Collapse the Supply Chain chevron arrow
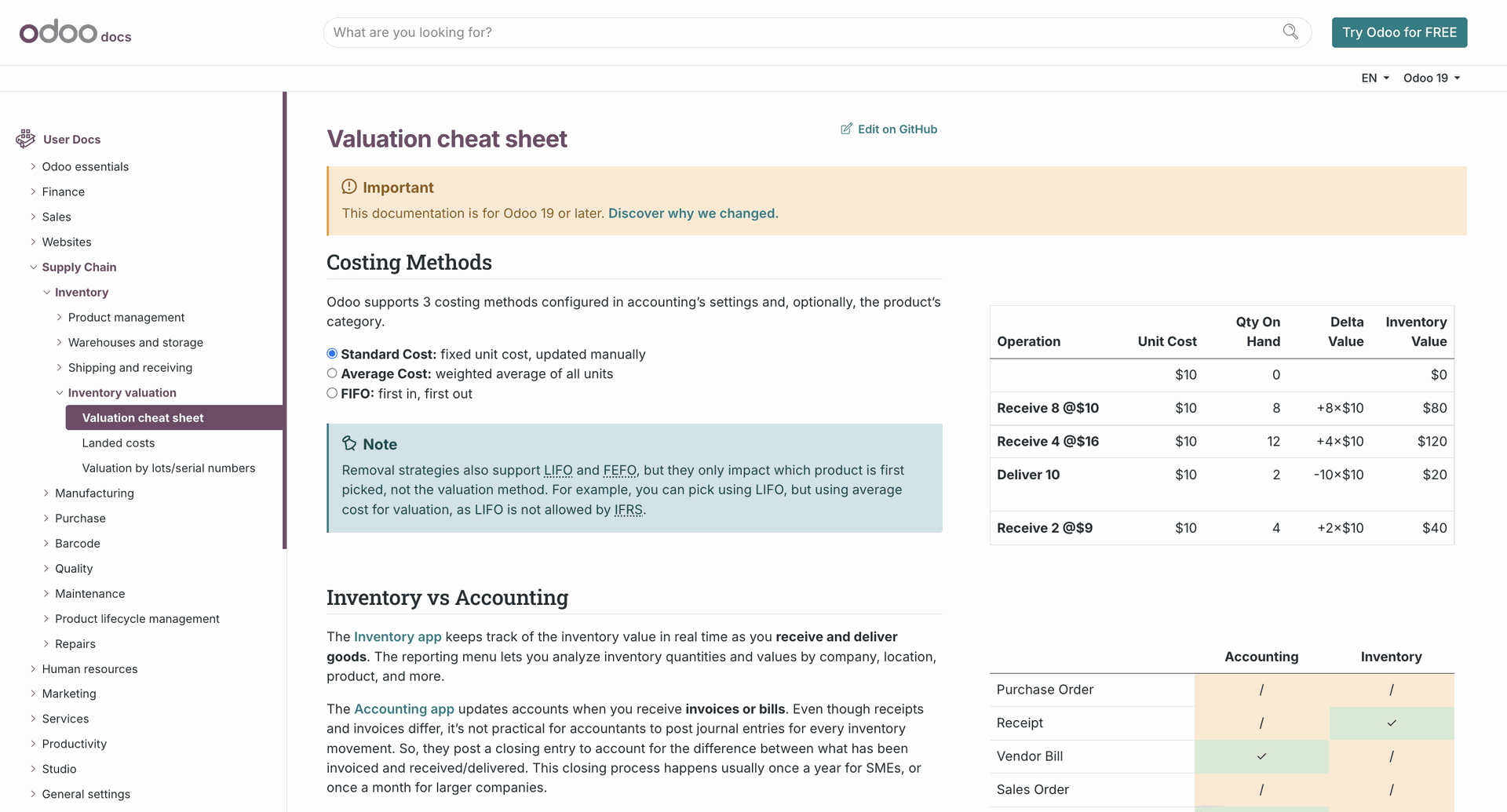 pos(33,268)
